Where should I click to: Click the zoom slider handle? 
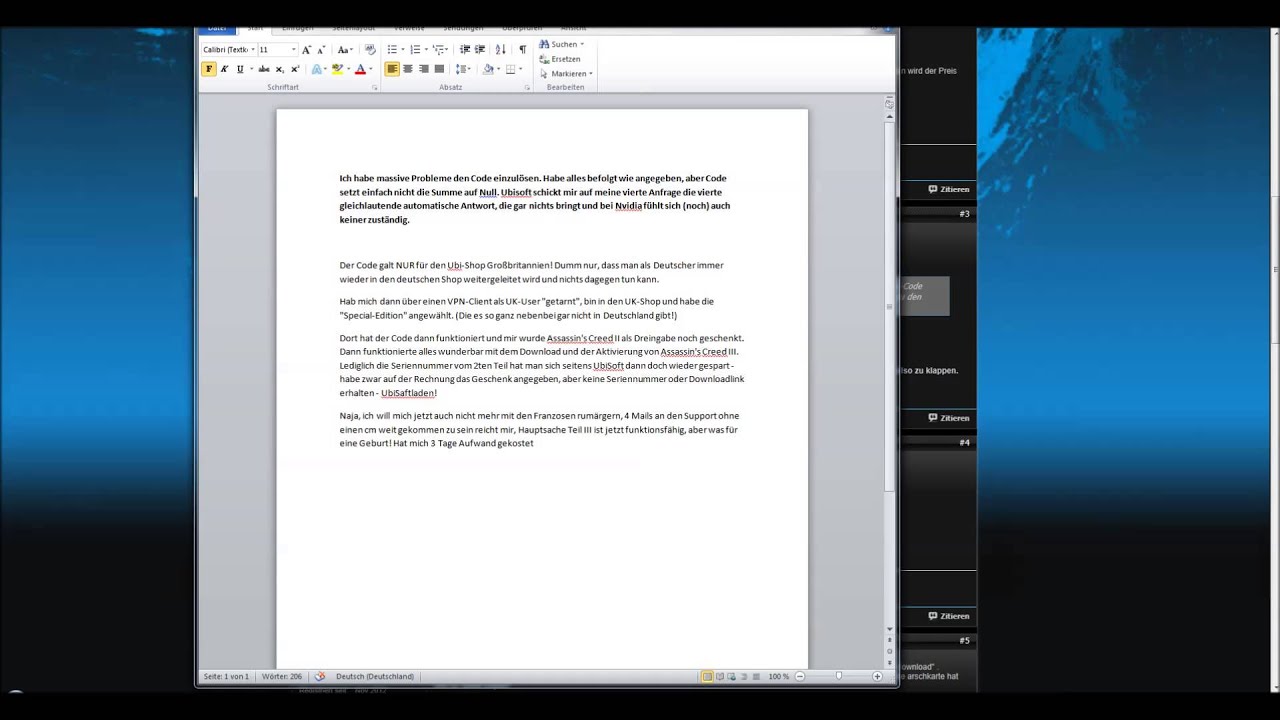coord(838,676)
